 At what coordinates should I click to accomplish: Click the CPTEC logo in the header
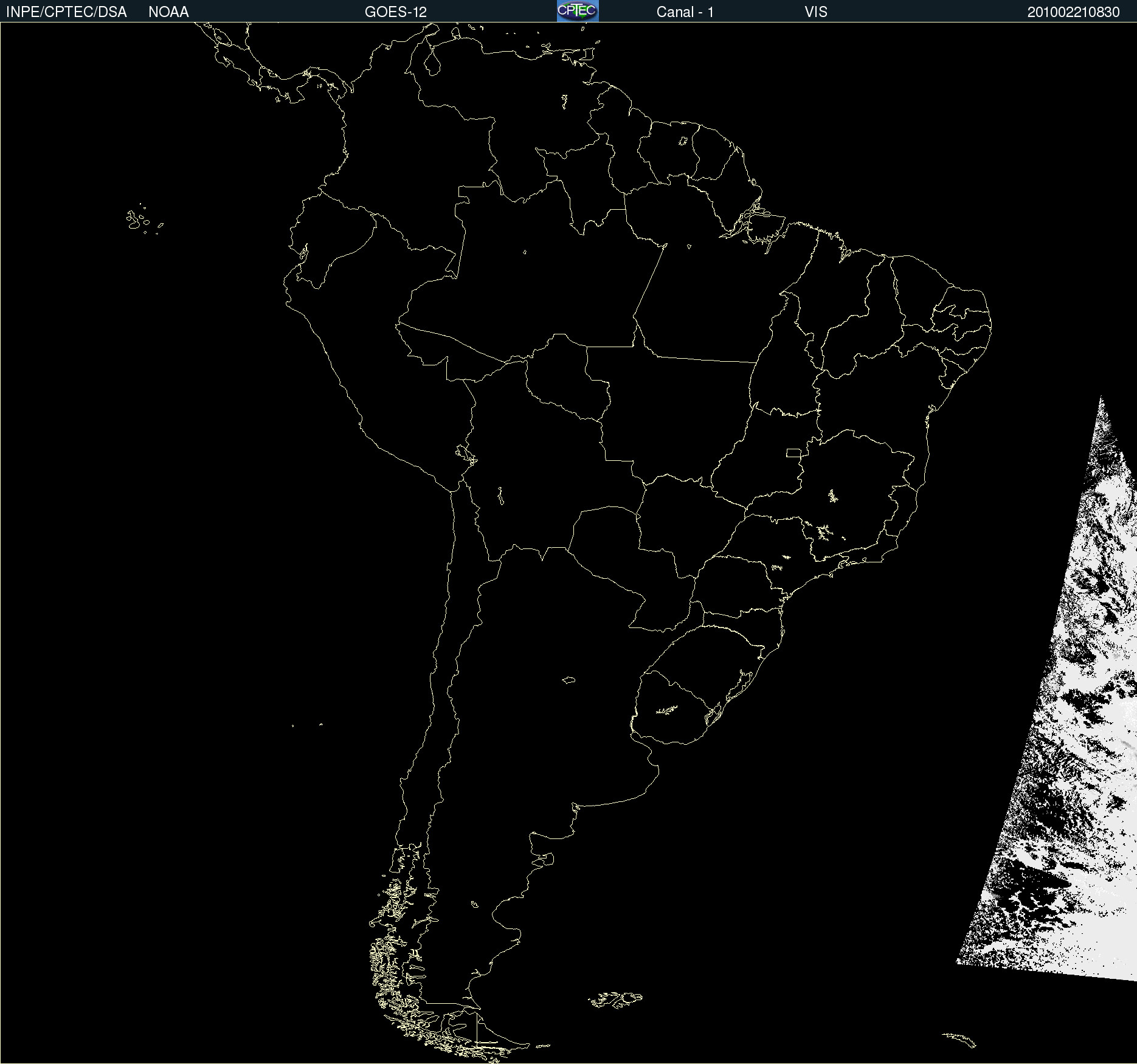coord(578,11)
